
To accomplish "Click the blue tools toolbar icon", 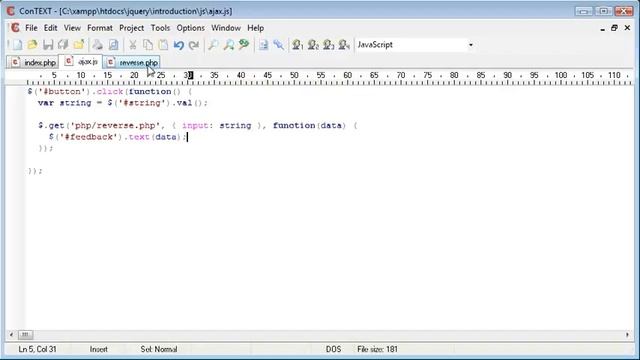I will tap(279, 45).
